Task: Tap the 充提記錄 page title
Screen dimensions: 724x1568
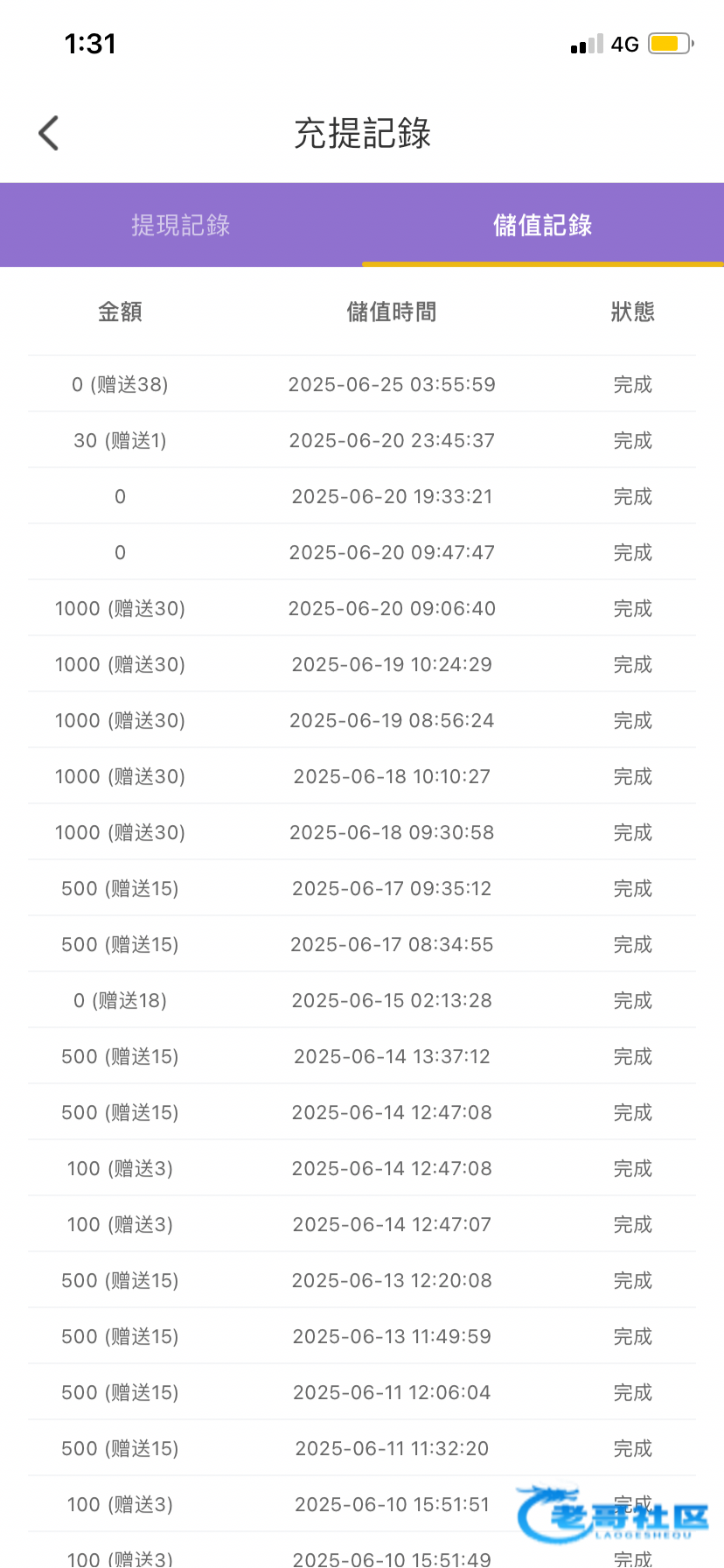Action: (362, 134)
